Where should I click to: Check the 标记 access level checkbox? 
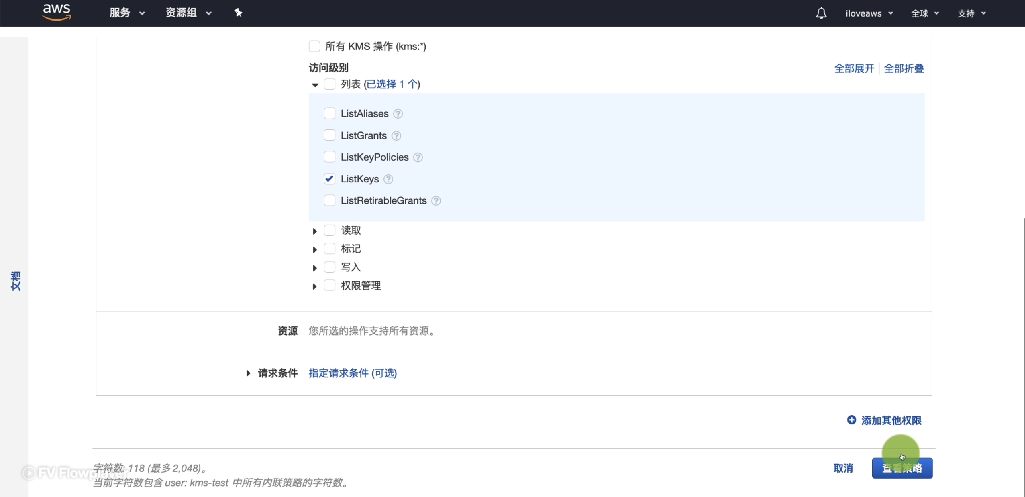click(x=329, y=249)
